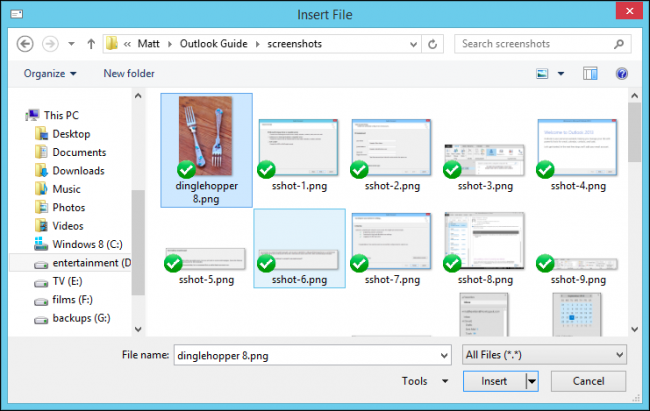Close the Insert File dialog
Viewport: 650px width, 411px height.
[x=629, y=11]
